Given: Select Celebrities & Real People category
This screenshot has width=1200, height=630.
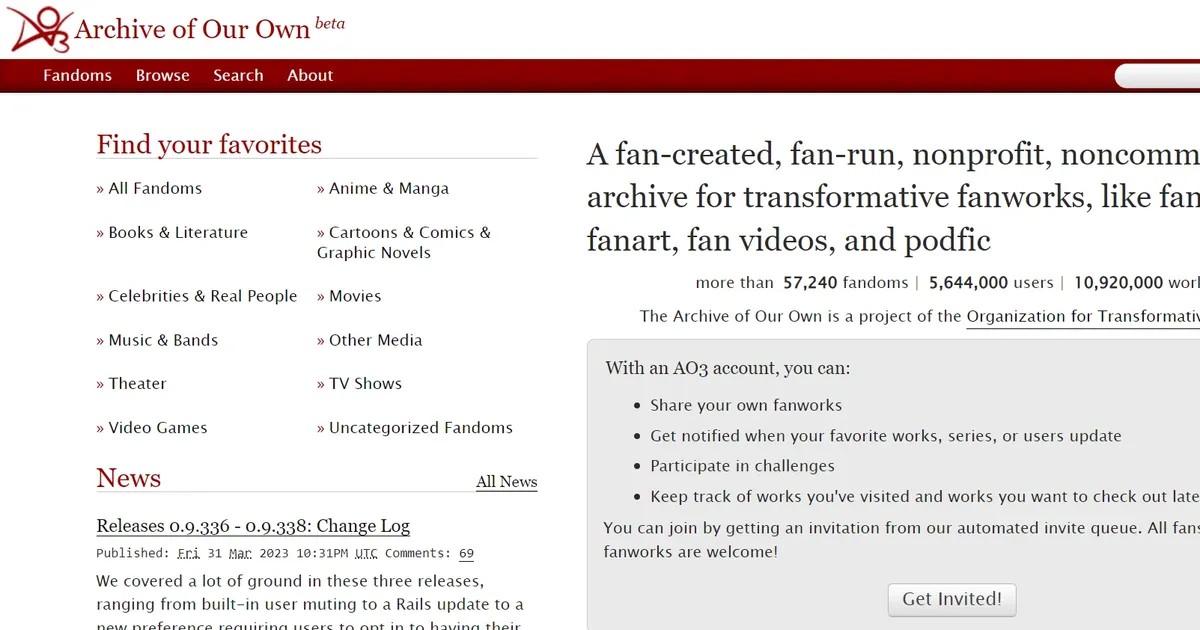Looking at the screenshot, I should click(x=202, y=296).
